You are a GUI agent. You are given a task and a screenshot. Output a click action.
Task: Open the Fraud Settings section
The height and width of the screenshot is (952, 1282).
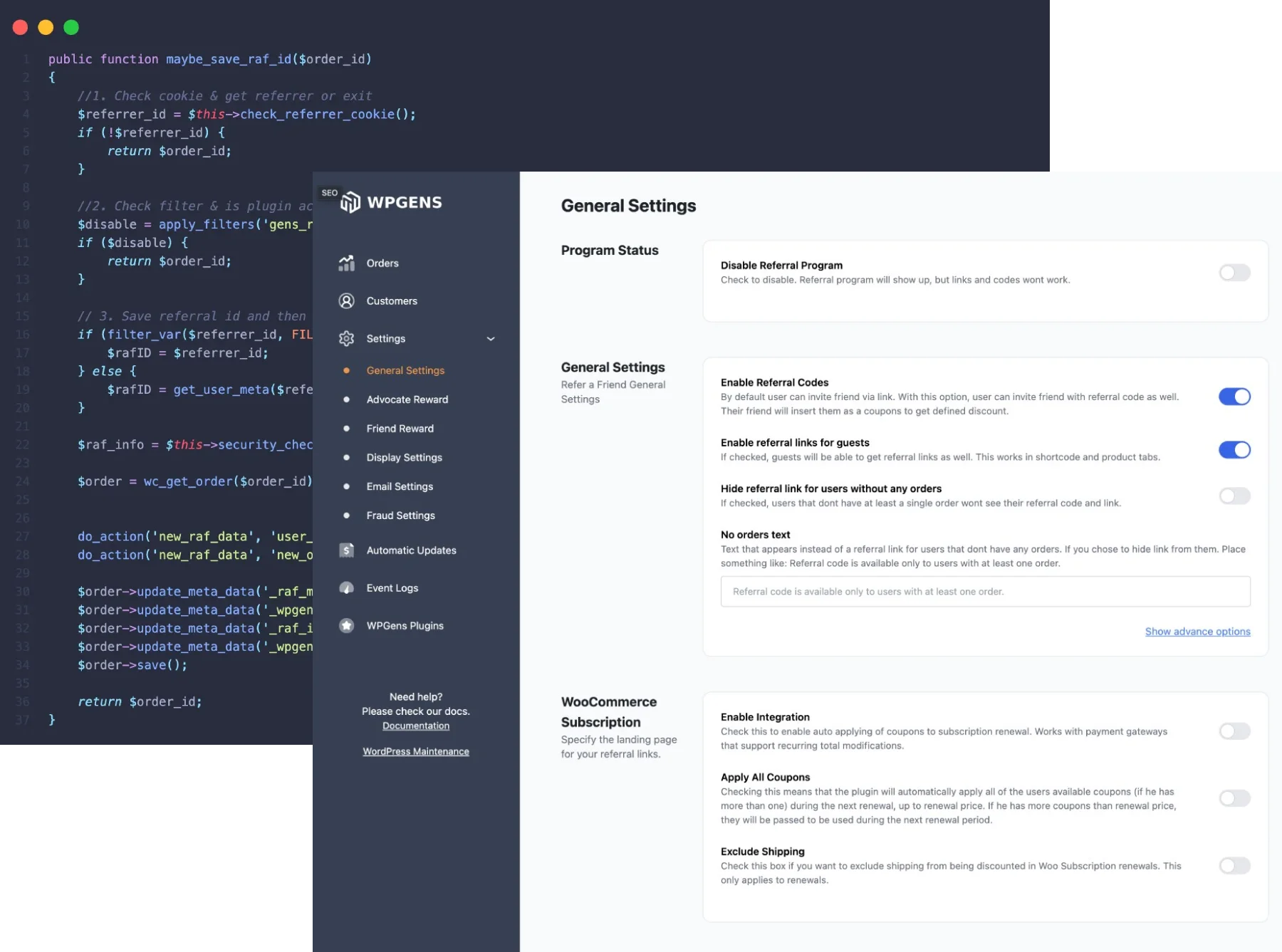pyautogui.click(x=401, y=515)
